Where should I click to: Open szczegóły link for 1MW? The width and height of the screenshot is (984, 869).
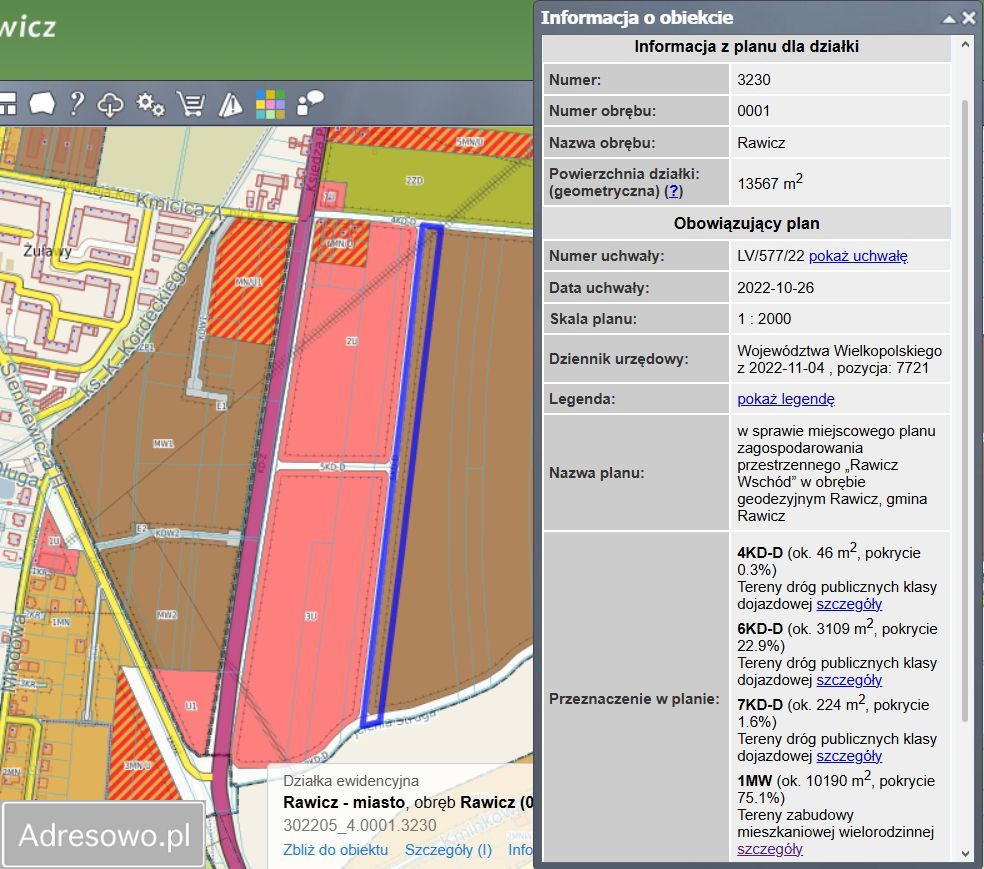(769, 849)
